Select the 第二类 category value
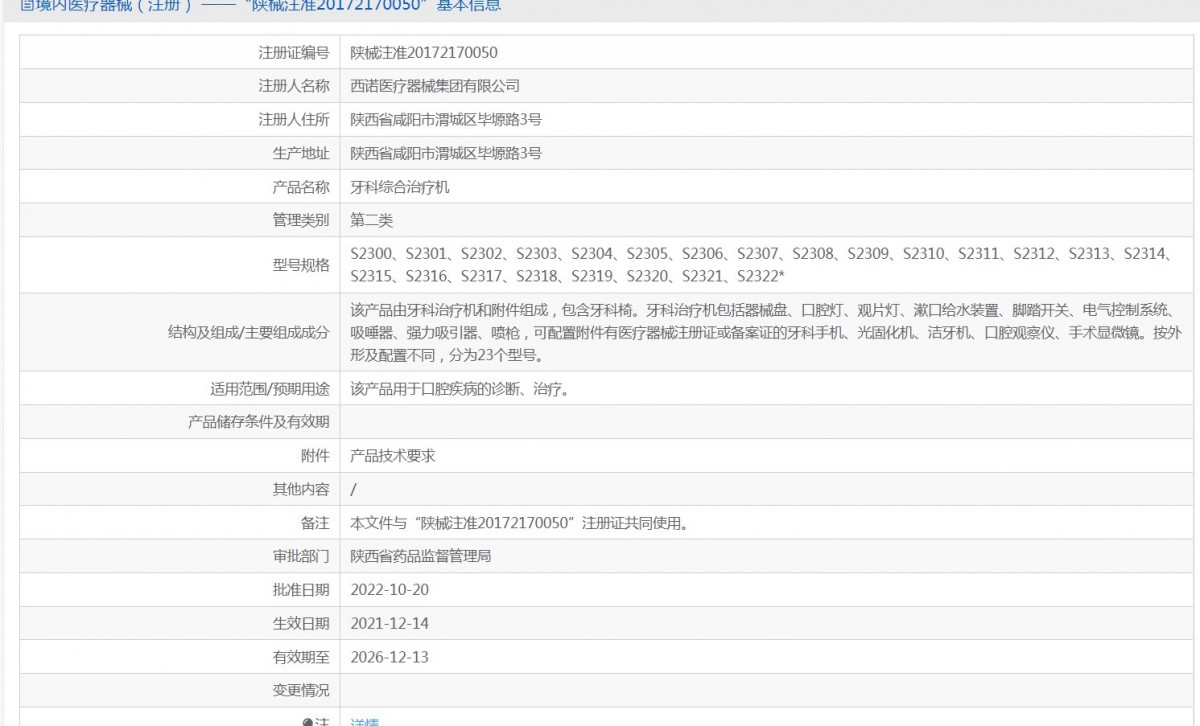The height and width of the screenshot is (726, 1200). click(371, 220)
